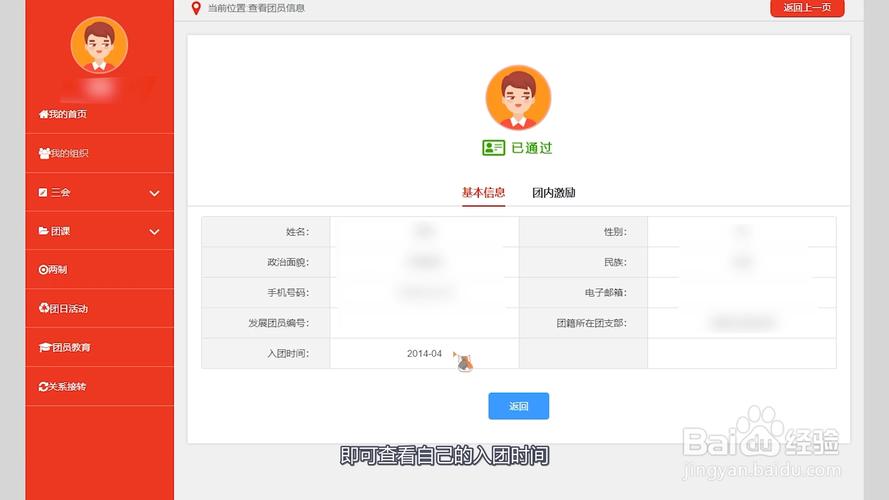Viewport: 889px width, 500px height.
Task: Switch to the 团内激励 tab
Action: [x=554, y=193]
